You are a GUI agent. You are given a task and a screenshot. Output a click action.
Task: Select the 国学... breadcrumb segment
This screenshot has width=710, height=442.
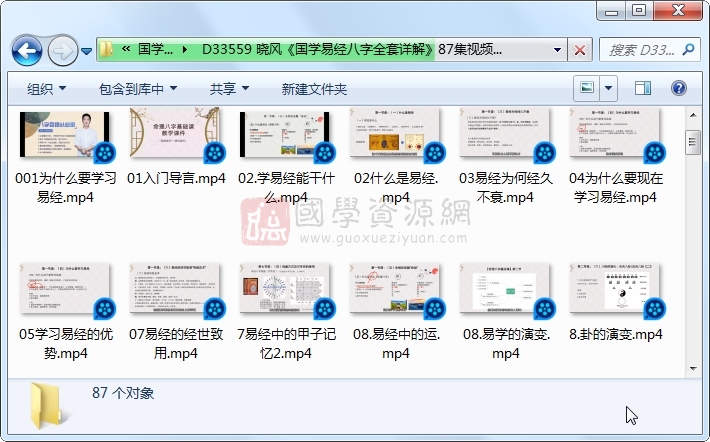tap(155, 49)
